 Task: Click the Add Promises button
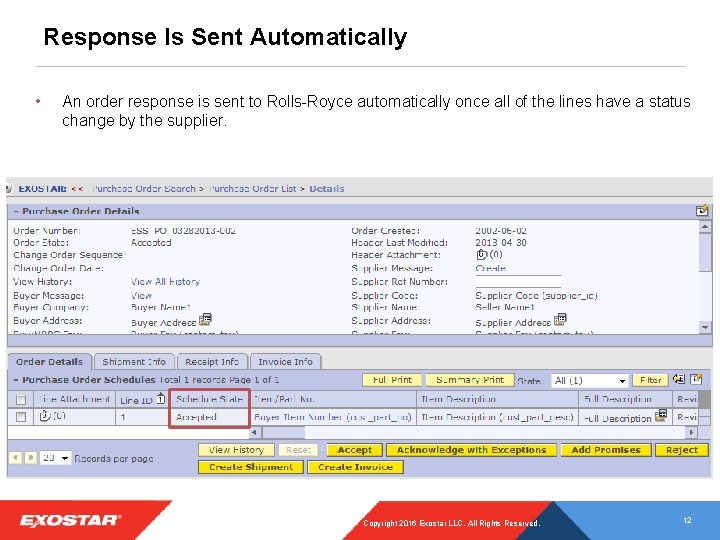click(606, 450)
